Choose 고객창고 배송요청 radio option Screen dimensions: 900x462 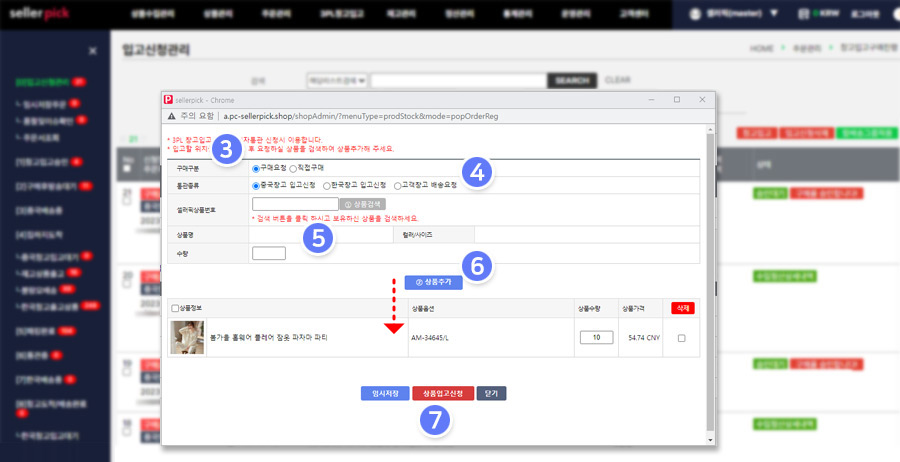pos(398,186)
